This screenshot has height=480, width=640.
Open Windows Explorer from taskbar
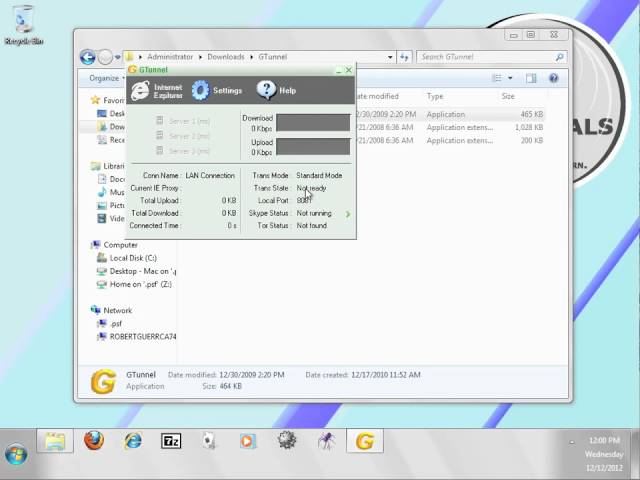tap(55, 441)
